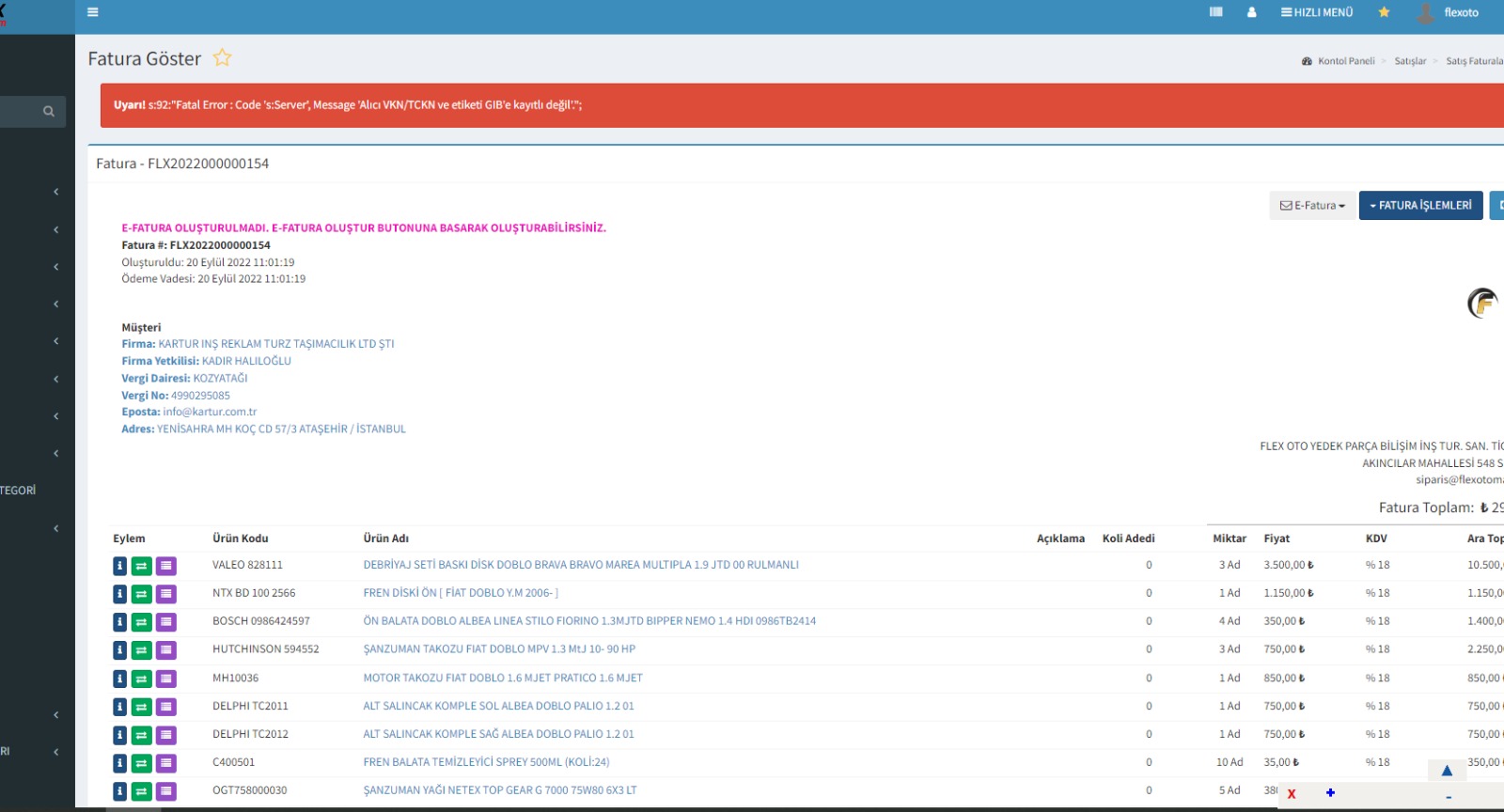
Task: Click info icon for DELPHI TC2011 row
Action: point(119,707)
